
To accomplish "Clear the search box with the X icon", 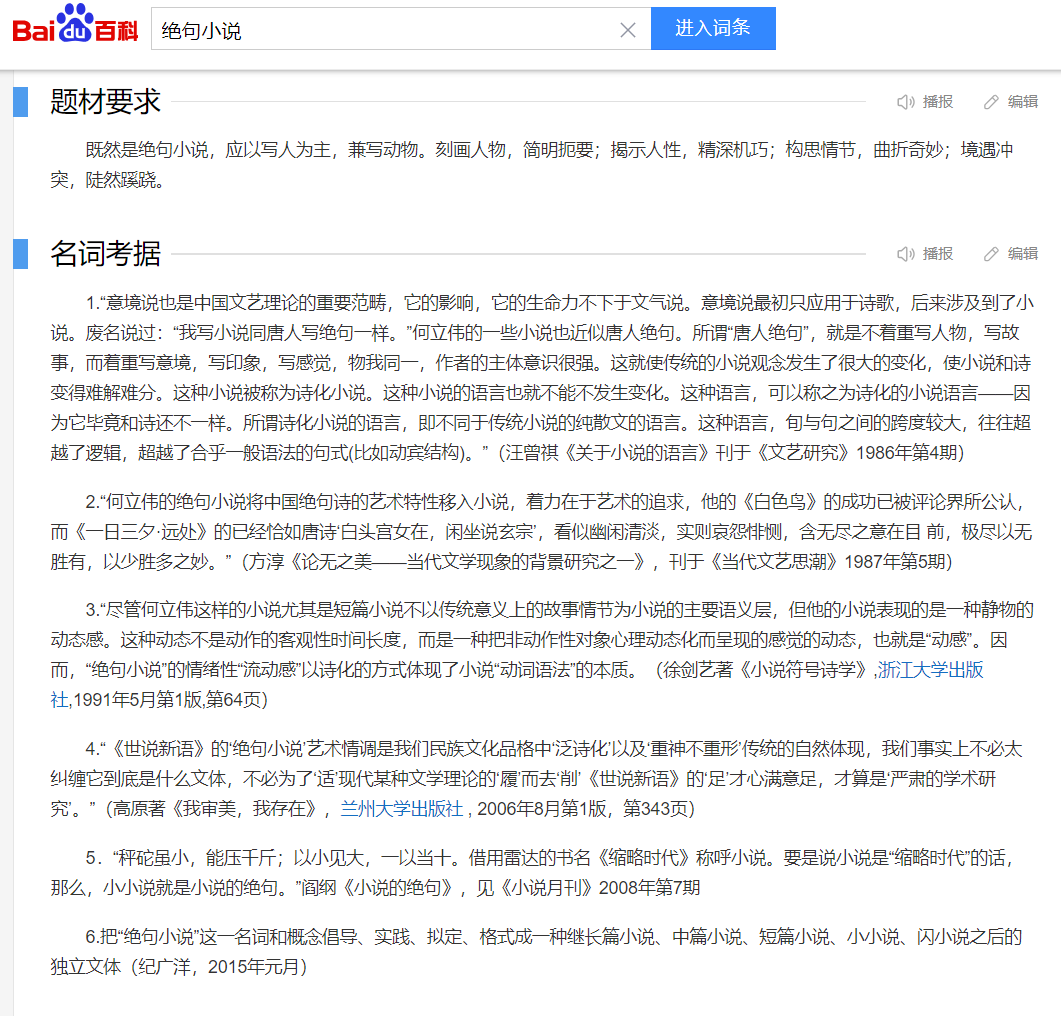I will click(628, 30).
